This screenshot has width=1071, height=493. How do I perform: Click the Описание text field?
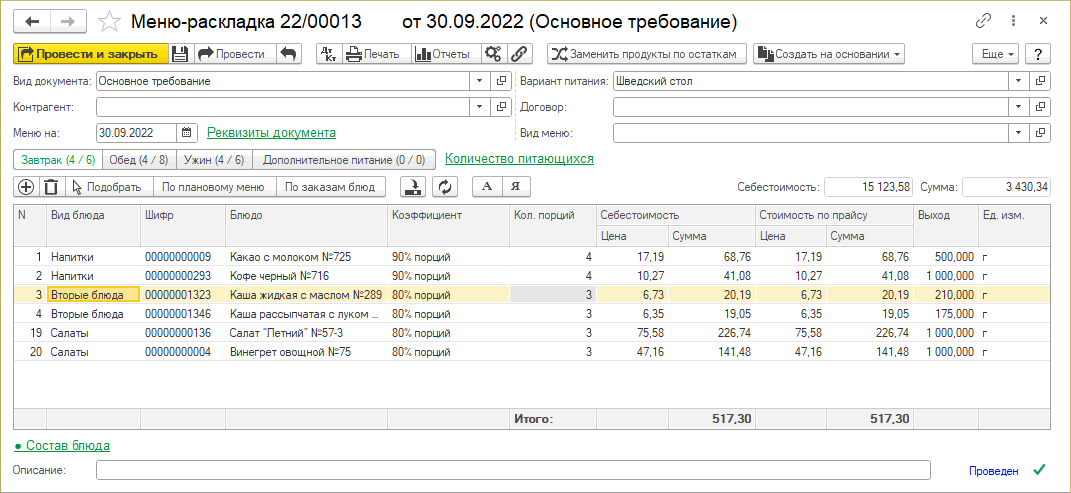(512, 470)
